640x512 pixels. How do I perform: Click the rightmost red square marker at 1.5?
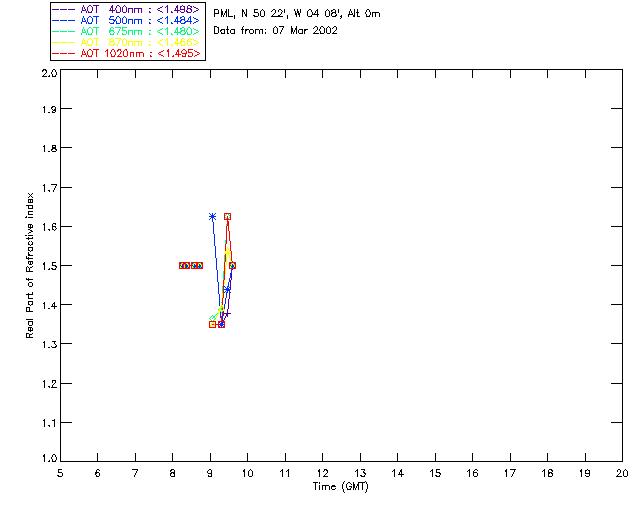[x=232, y=265]
